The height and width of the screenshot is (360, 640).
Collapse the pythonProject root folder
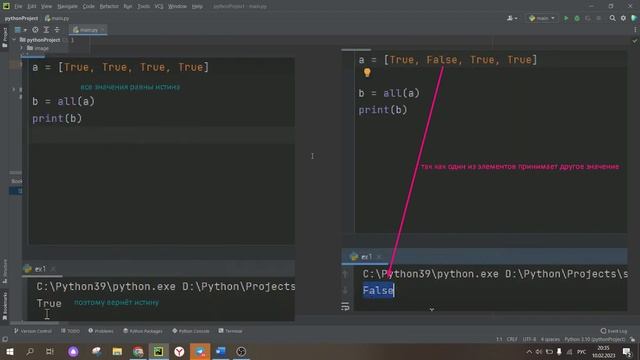(x=14, y=40)
